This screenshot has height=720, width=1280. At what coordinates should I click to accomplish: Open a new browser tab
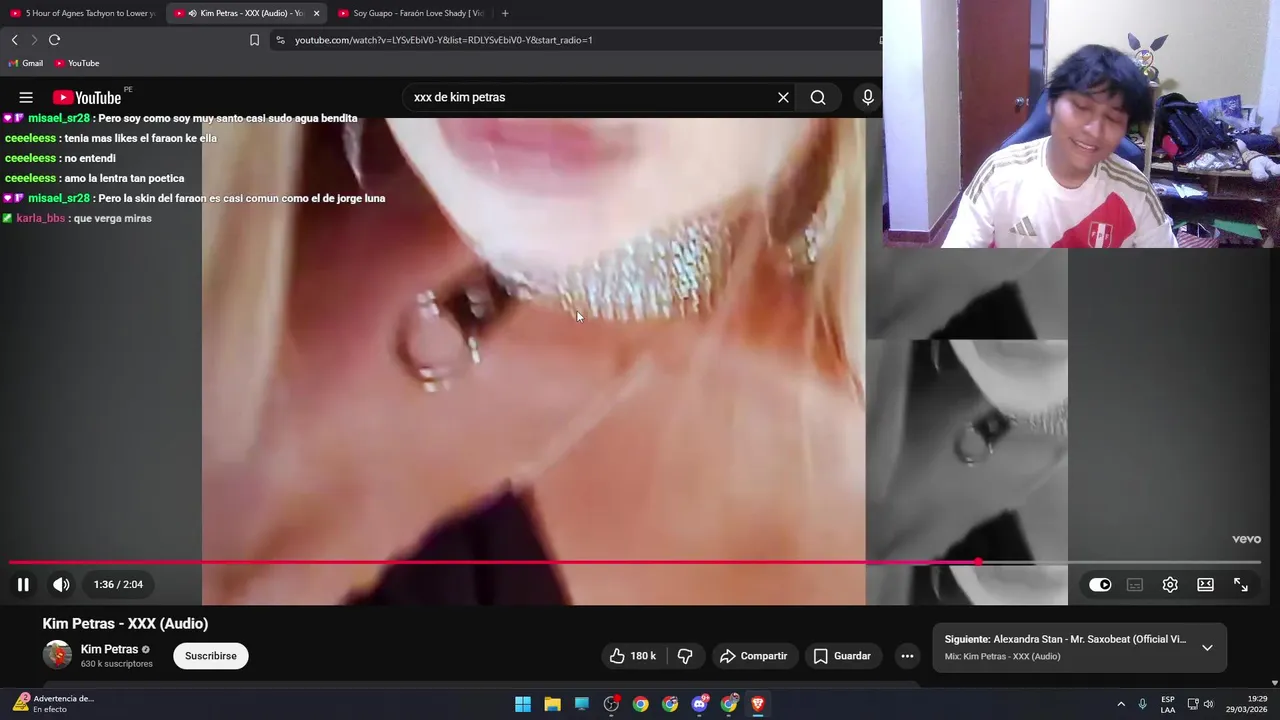(505, 13)
